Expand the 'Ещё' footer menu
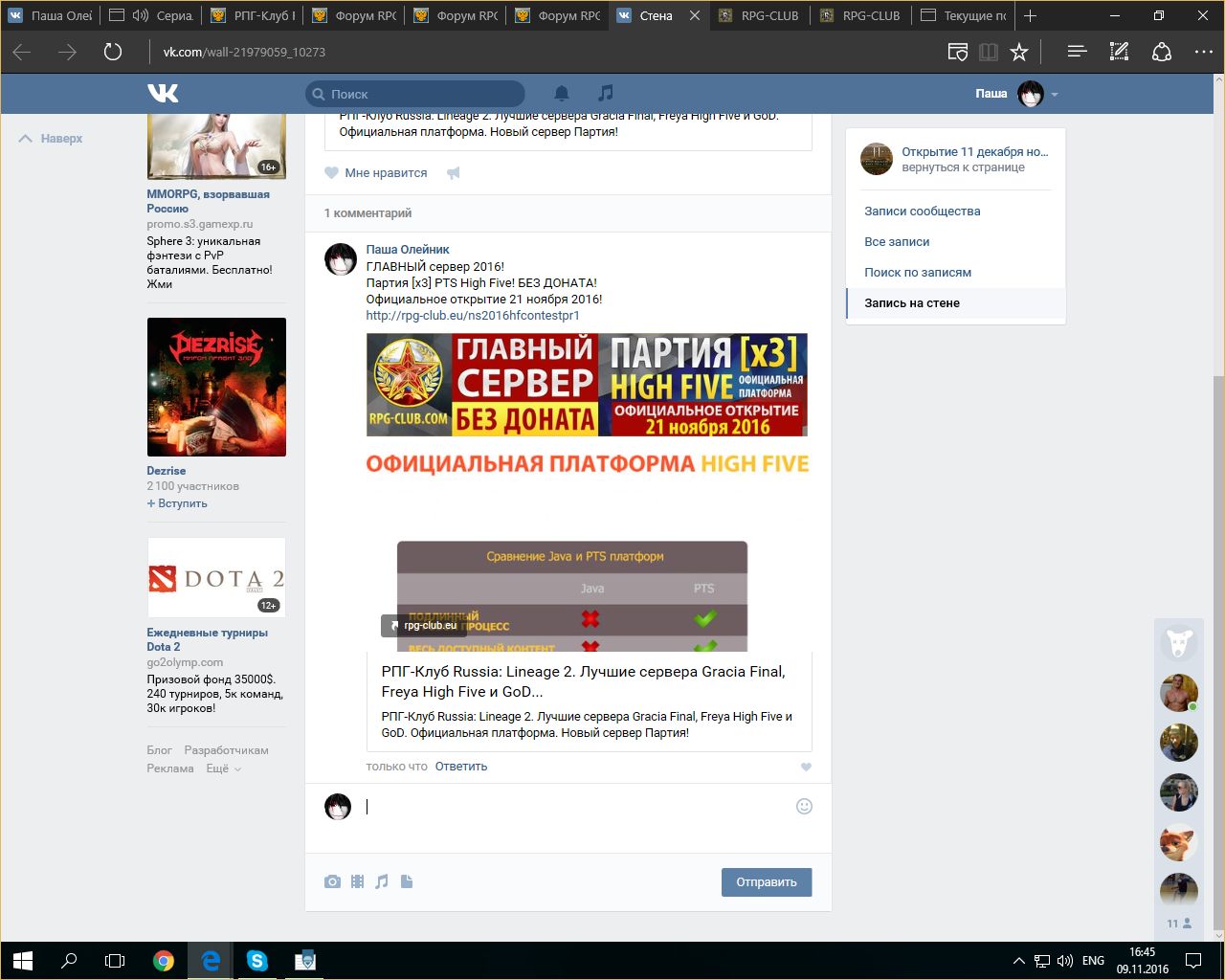The image size is (1225, 980). [223, 768]
